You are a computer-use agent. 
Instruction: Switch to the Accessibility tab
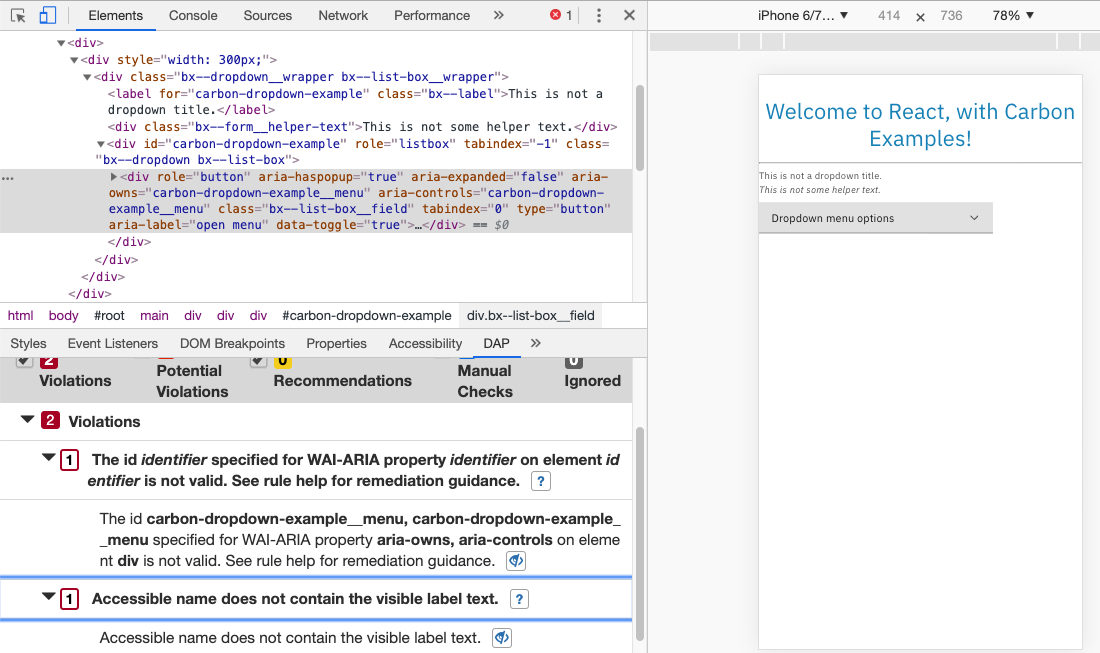424,343
